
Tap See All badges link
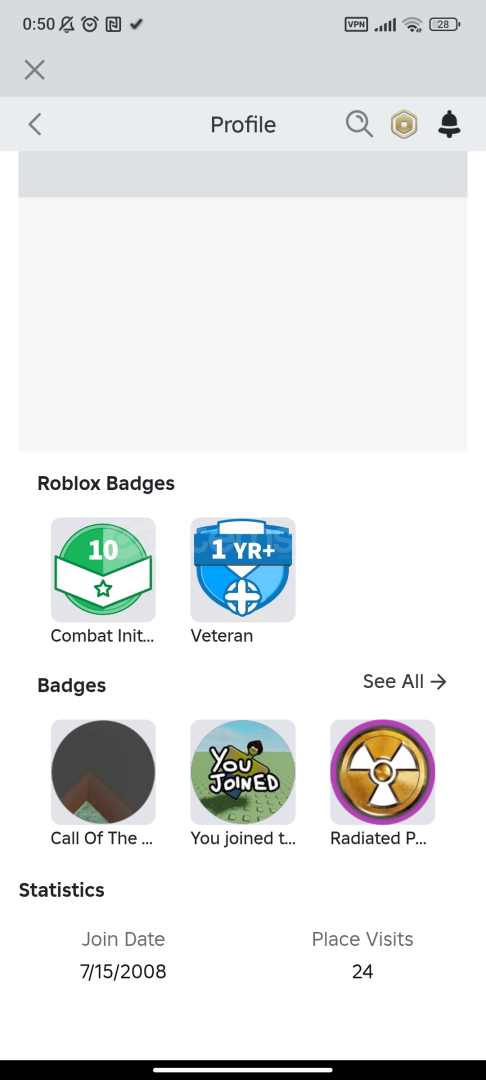coord(405,681)
